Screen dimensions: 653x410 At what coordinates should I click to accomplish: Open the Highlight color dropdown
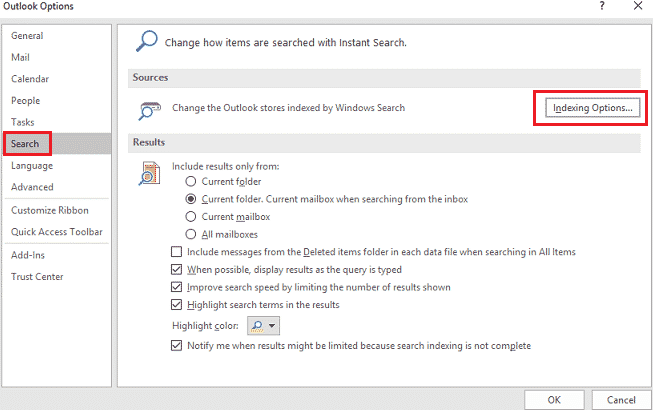265,325
